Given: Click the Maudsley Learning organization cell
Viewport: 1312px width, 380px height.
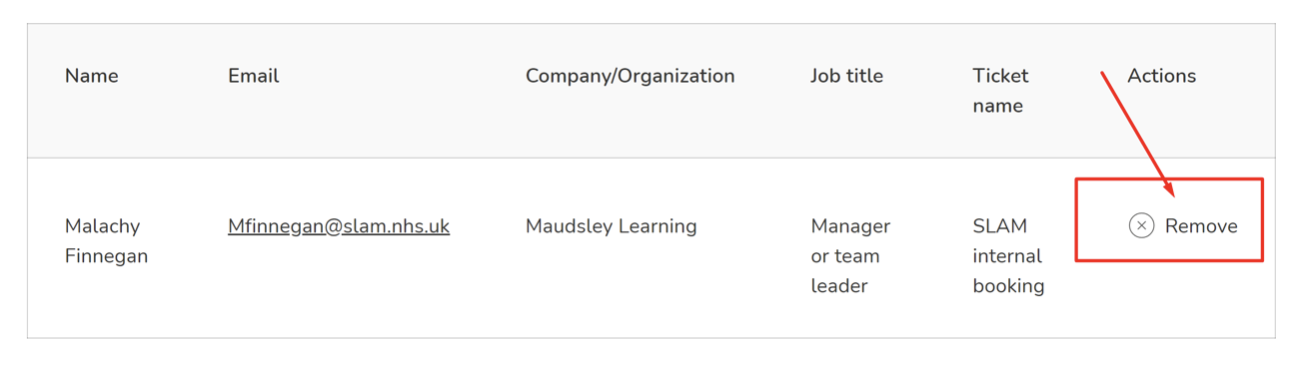Looking at the screenshot, I should click(611, 227).
